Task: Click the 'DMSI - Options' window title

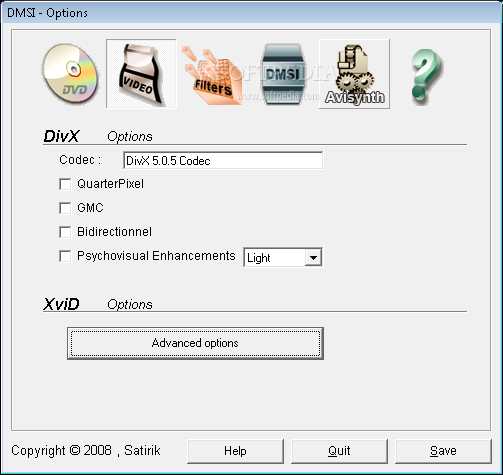Action: [47, 13]
